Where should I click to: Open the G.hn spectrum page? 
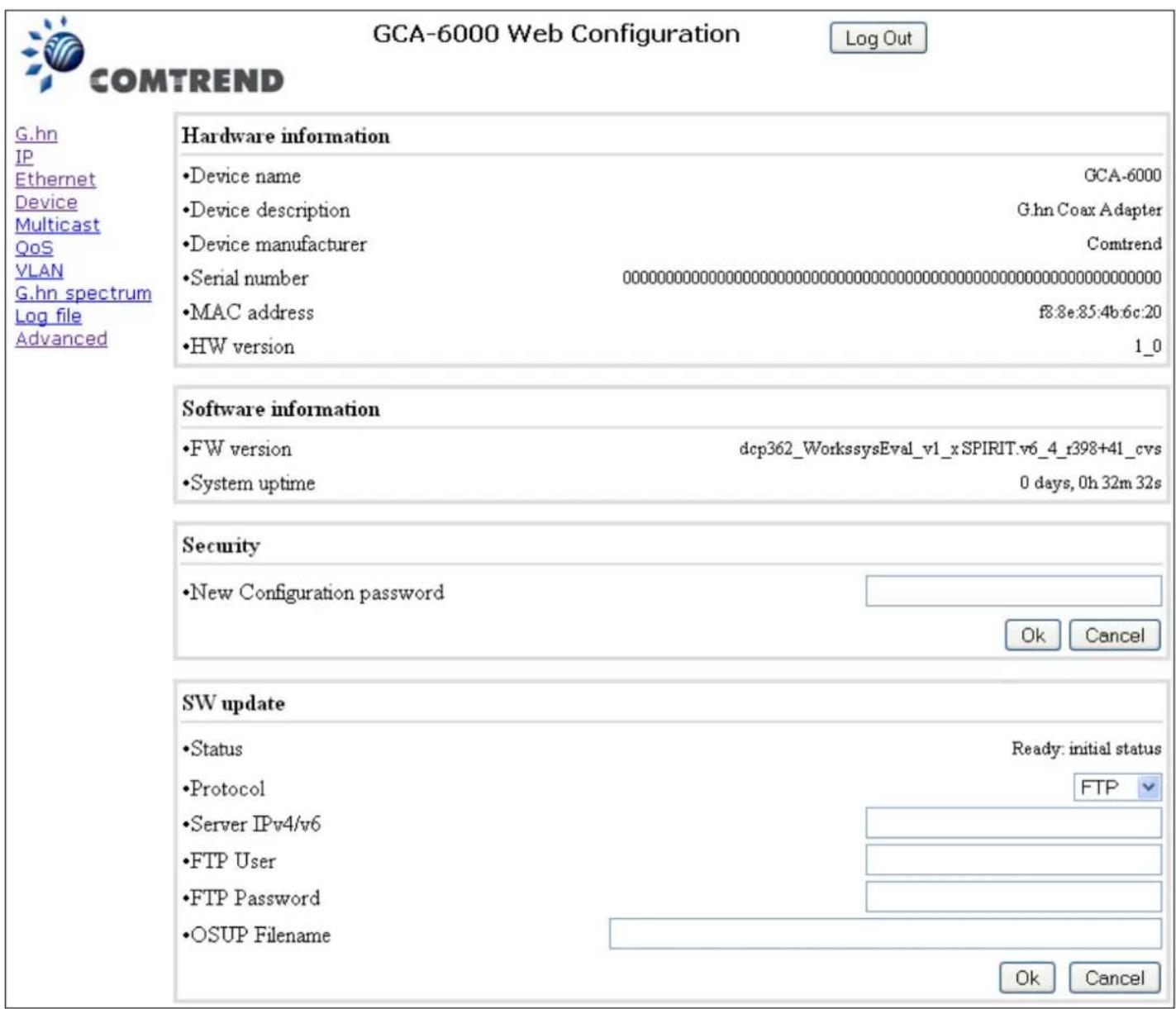point(83,293)
